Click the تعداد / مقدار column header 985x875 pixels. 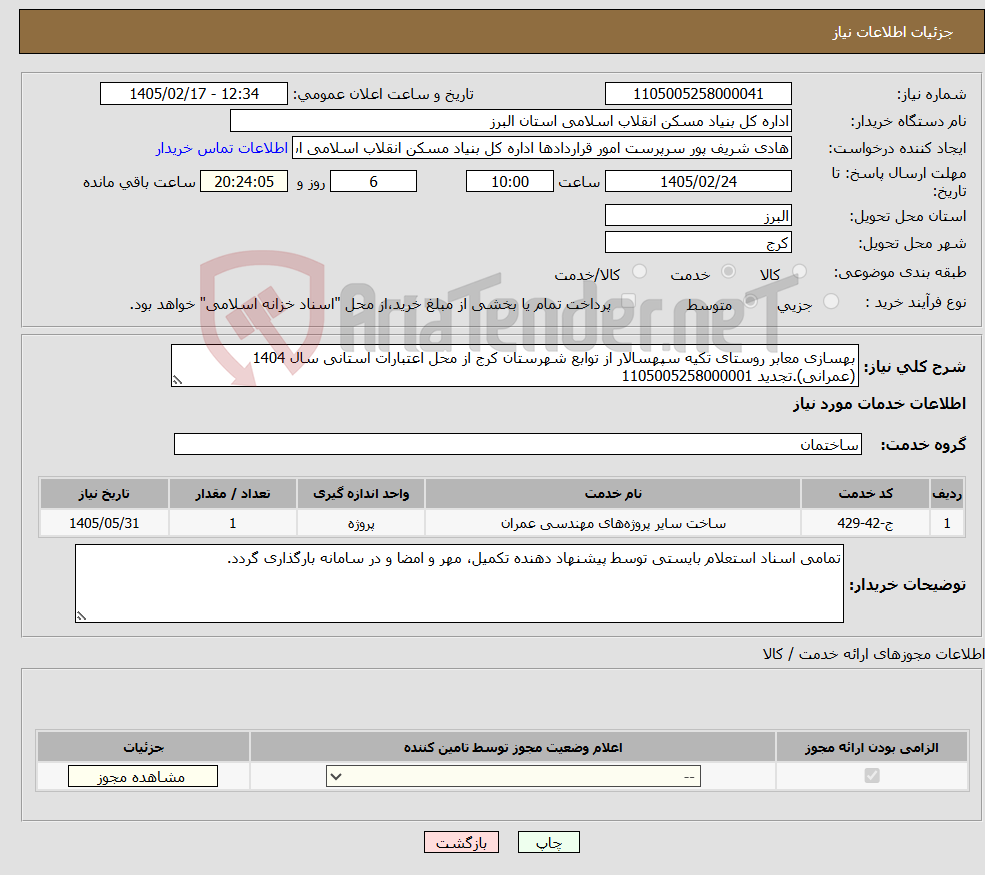tap(232, 494)
